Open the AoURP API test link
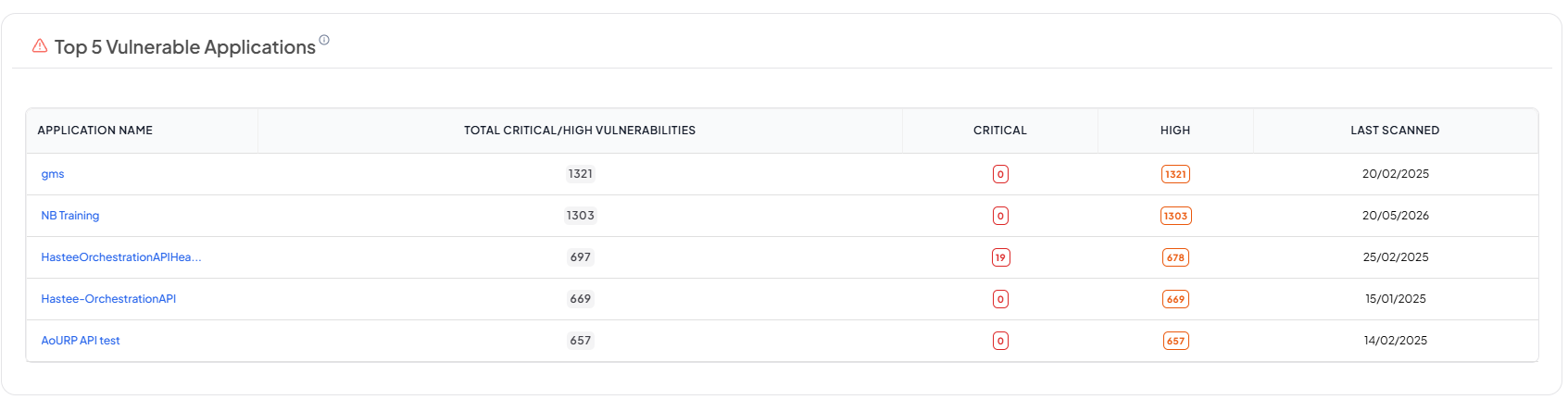Screen dimensions: 1568x412 (x=81, y=341)
